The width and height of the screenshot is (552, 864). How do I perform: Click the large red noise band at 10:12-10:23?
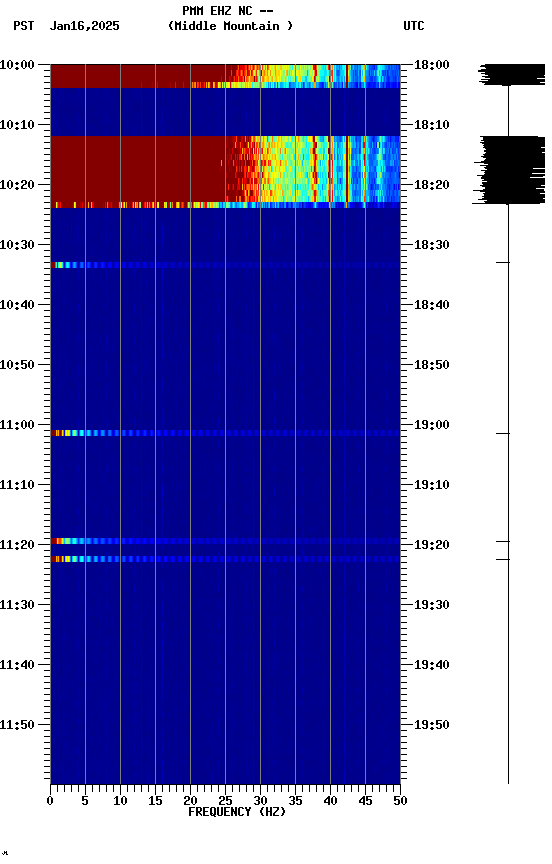pyautogui.click(x=138, y=169)
